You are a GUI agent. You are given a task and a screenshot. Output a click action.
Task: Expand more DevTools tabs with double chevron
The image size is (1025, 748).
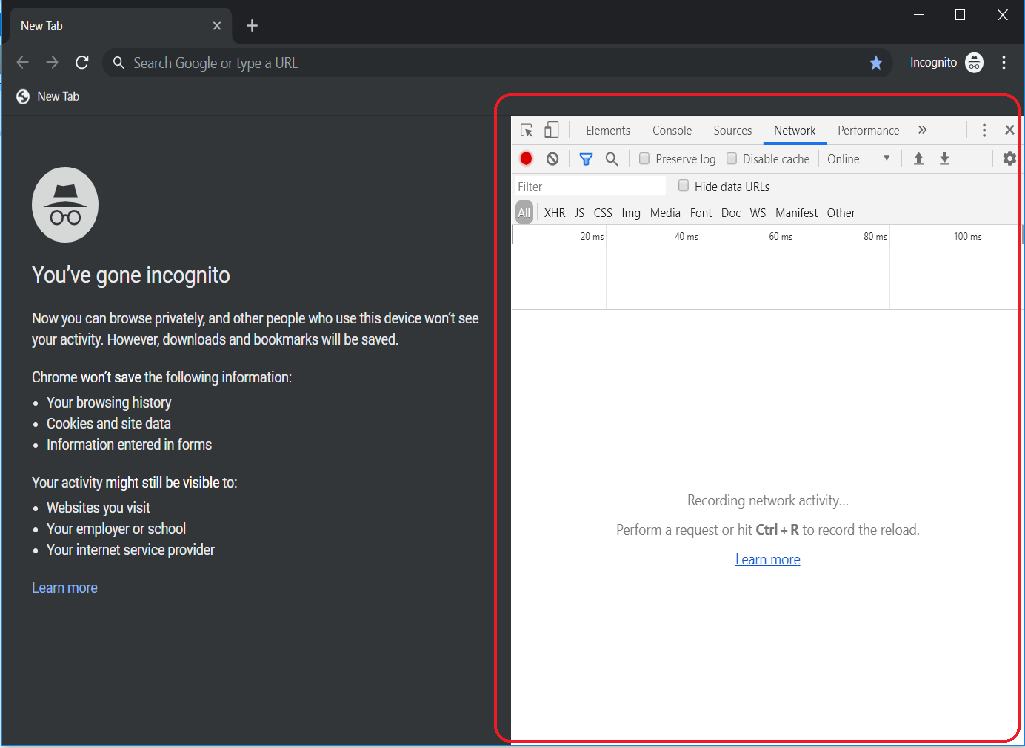click(922, 130)
